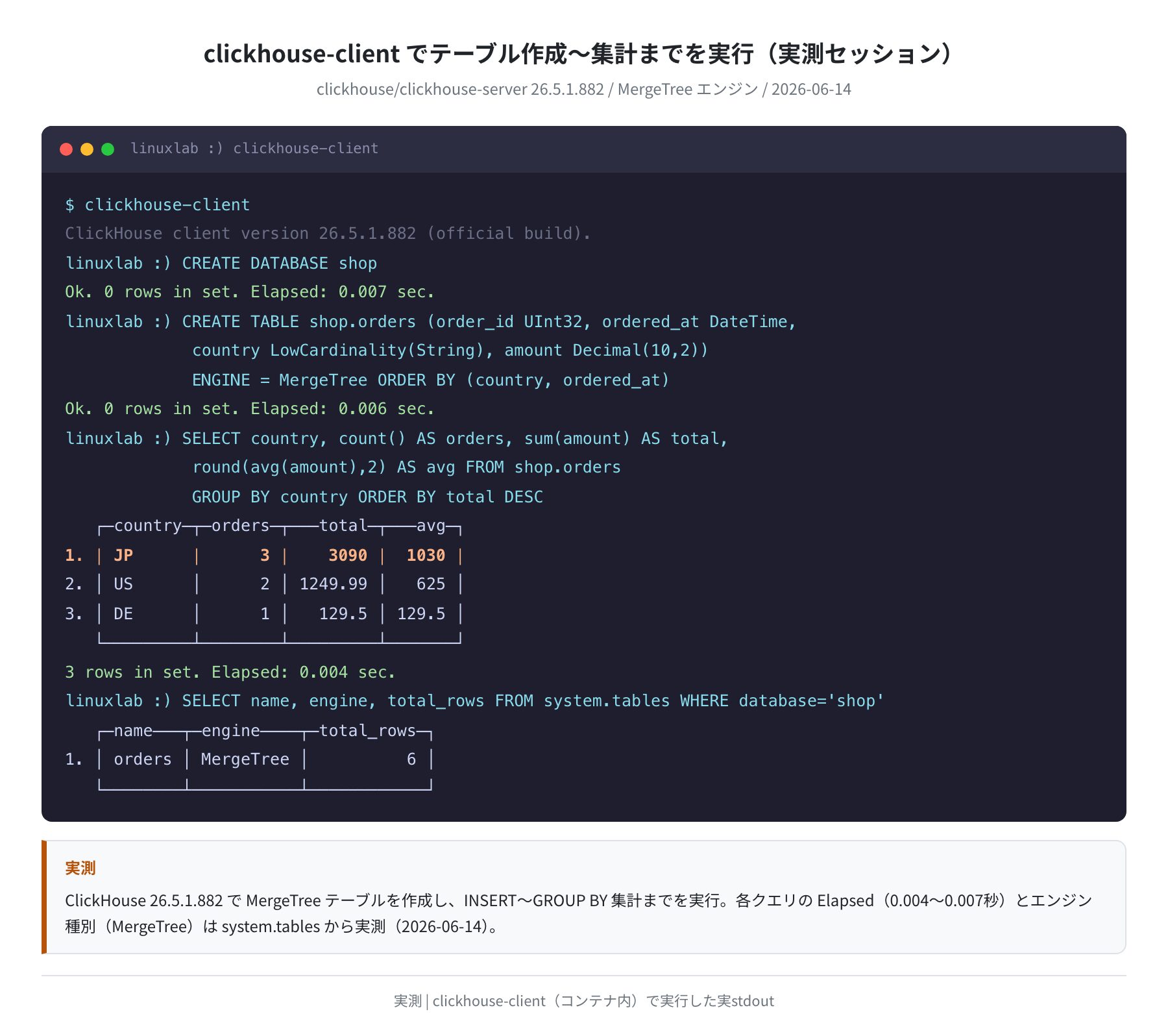
Task: Click the 'country' column header
Action: click(148, 526)
